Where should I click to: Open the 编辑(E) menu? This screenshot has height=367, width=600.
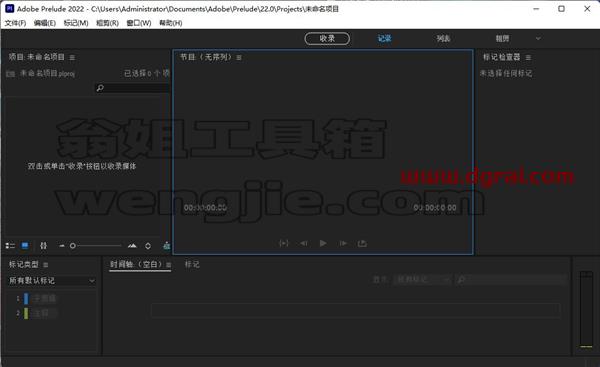(x=44, y=23)
